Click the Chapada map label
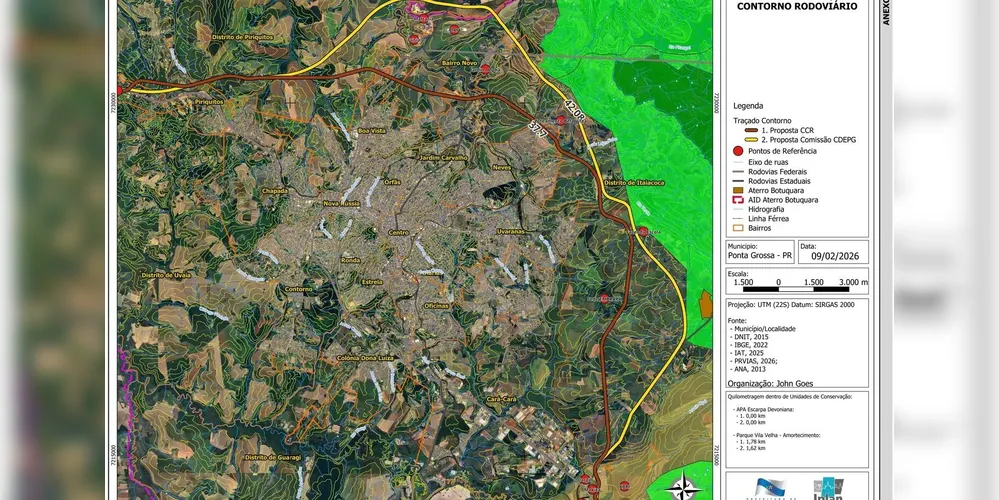The height and width of the screenshot is (500, 999). (x=275, y=191)
